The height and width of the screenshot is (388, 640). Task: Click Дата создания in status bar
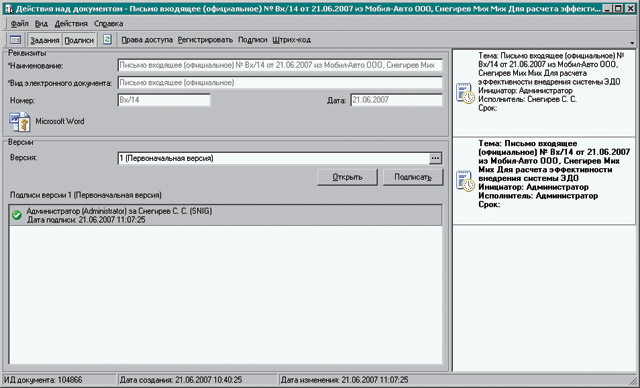pyautogui.click(x=181, y=380)
